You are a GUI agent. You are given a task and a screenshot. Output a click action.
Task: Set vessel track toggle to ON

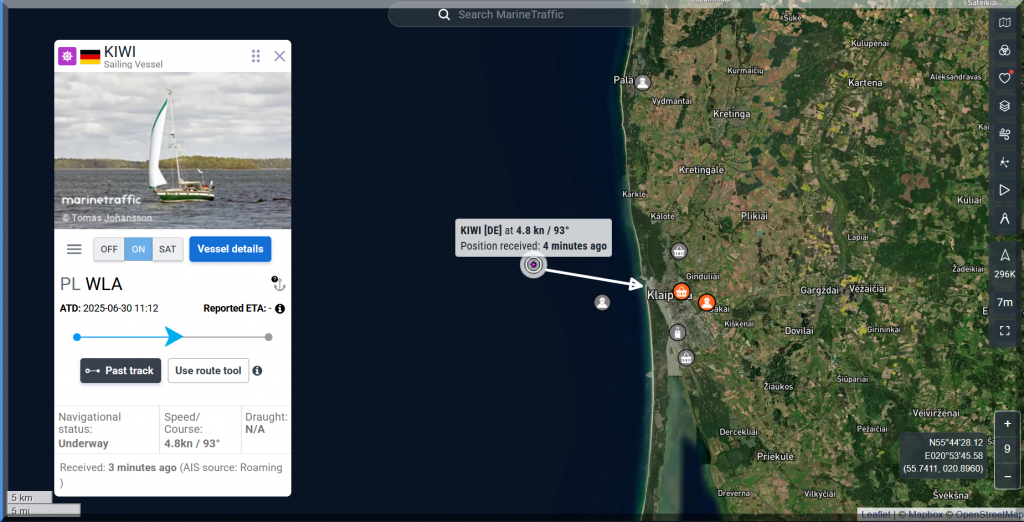138,249
